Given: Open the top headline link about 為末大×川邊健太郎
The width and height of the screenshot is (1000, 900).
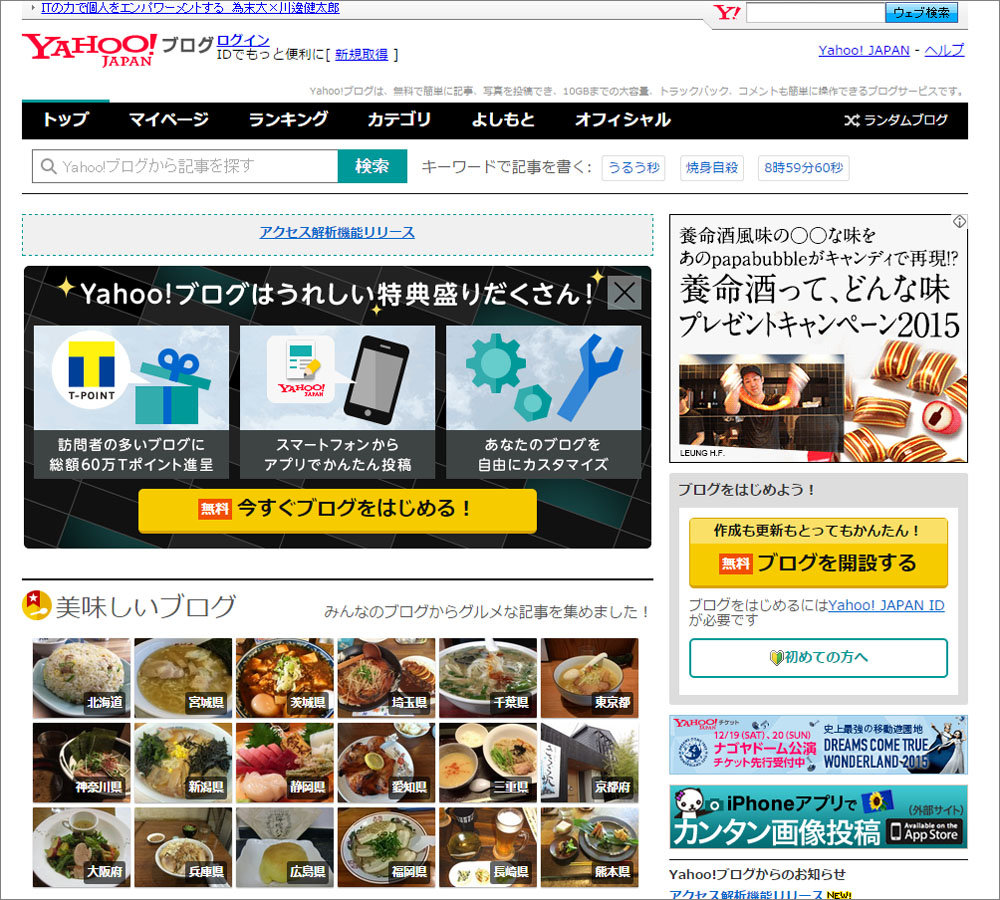Looking at the screenshot, I should (190, 8).
